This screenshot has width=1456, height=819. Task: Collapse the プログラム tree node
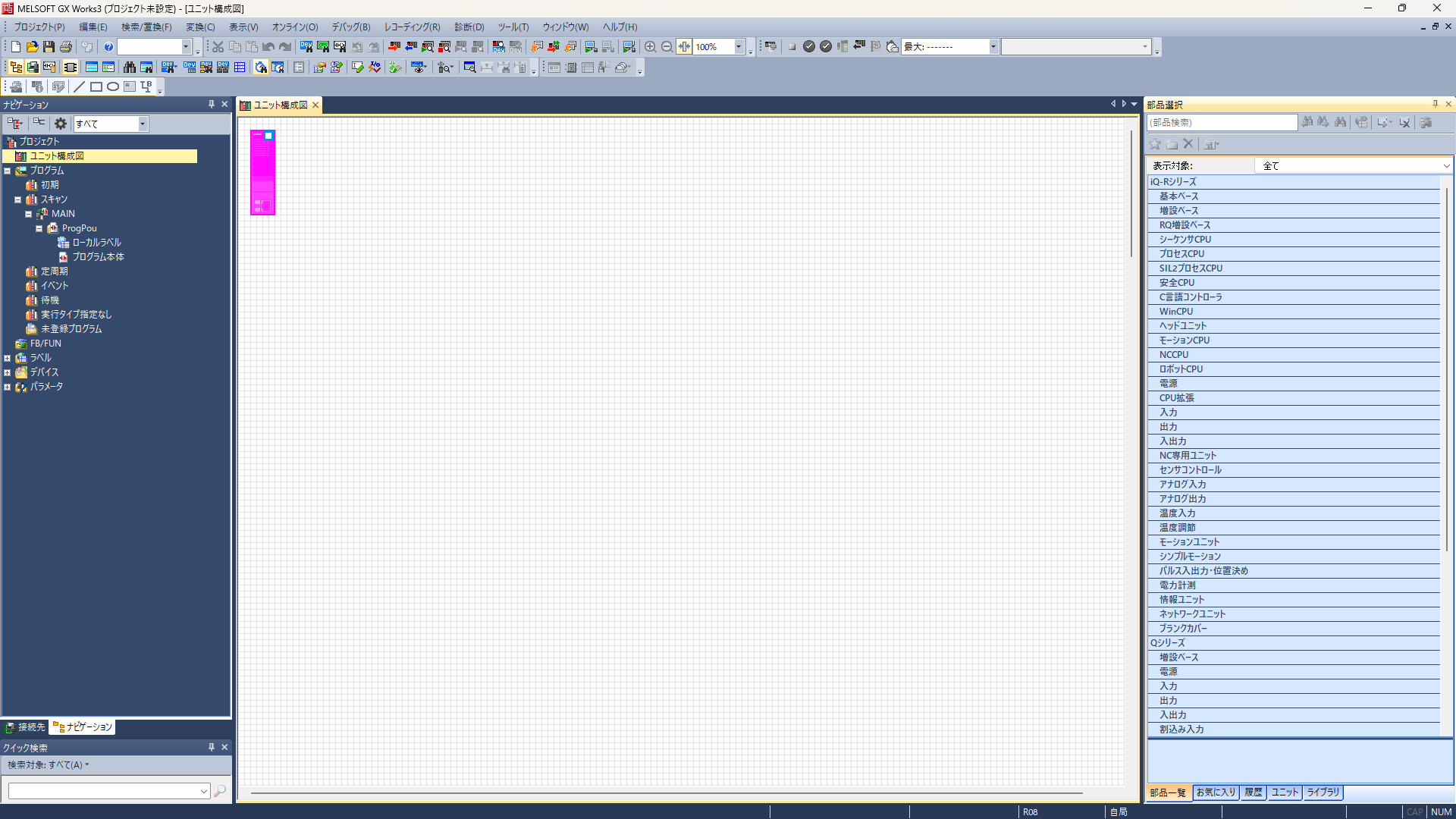pos(8,171)
